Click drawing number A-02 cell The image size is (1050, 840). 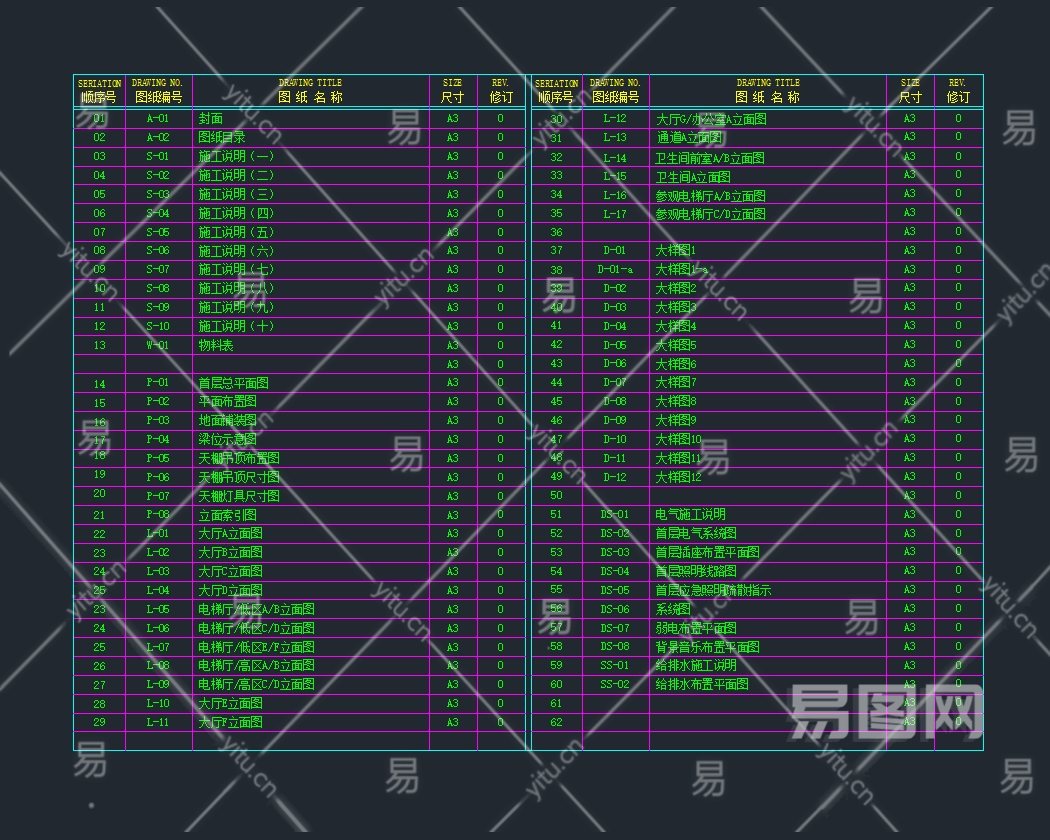[x=158, y=137]
